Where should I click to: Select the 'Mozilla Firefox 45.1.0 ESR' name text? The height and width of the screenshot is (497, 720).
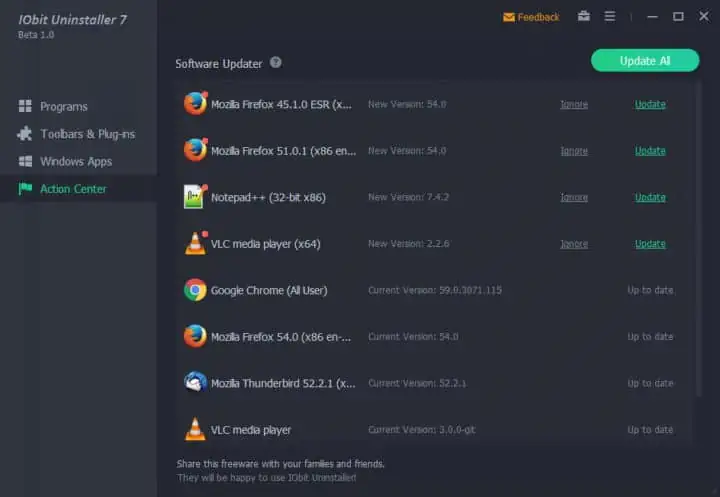coord(281,105)
